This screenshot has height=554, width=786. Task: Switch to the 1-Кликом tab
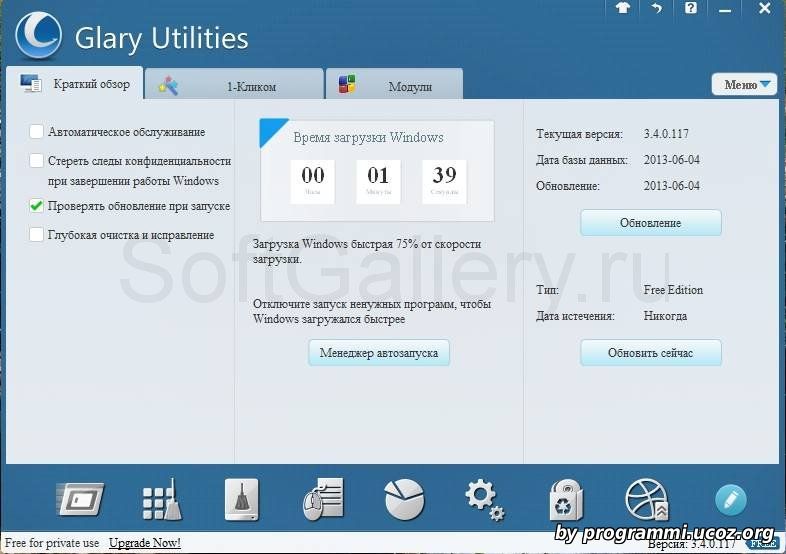[x=235, y=86]
